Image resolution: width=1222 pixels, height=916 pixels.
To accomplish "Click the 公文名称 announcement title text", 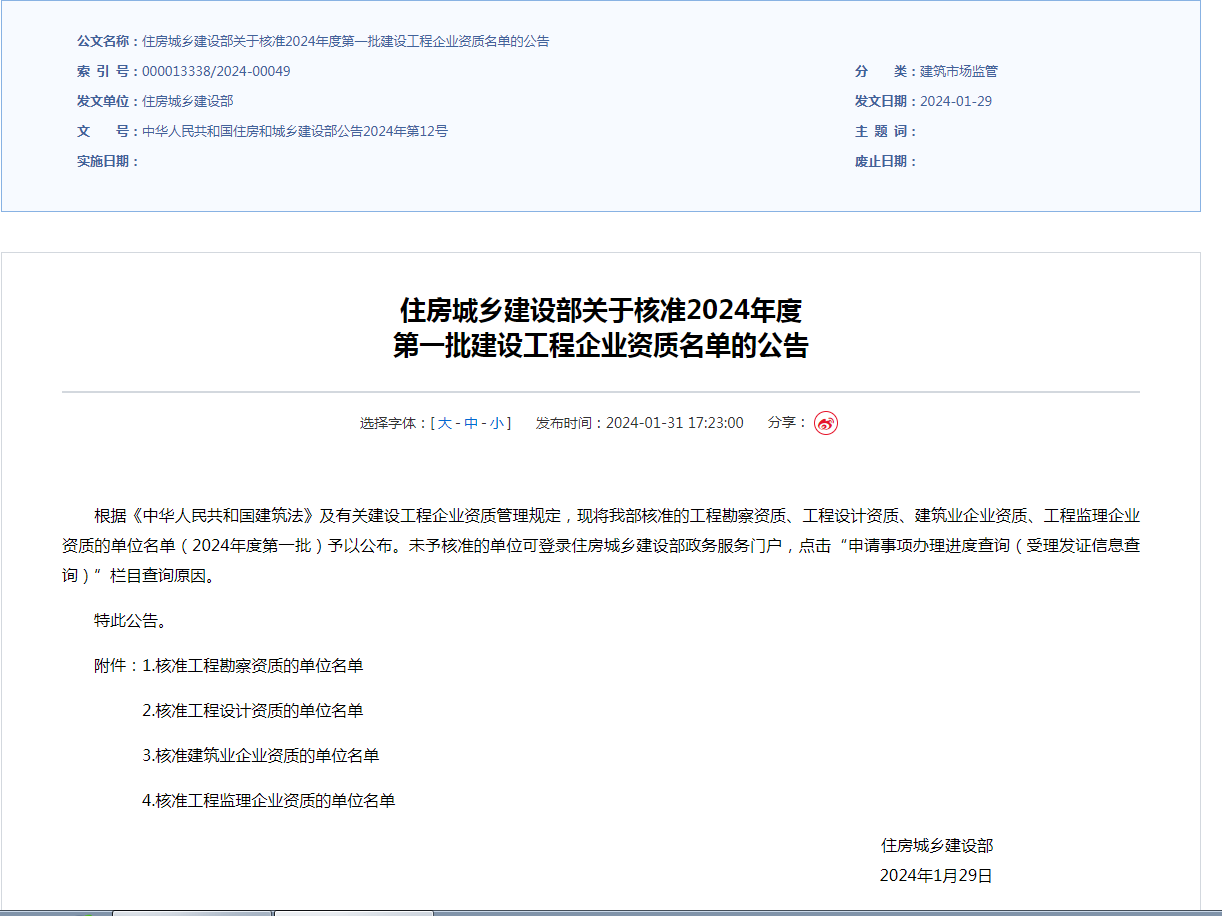I will [346, 41].
